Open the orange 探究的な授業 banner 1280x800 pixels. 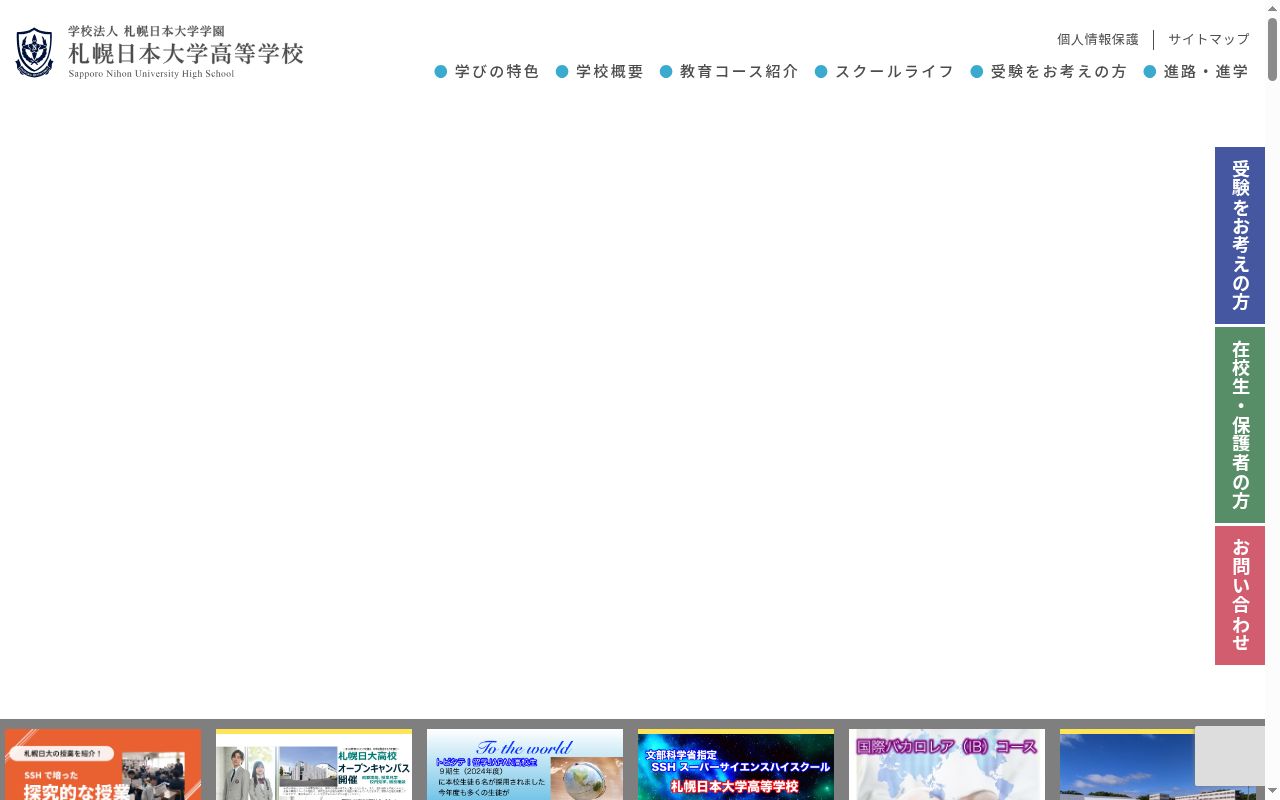pyautogui.click(x=103, y=764)
